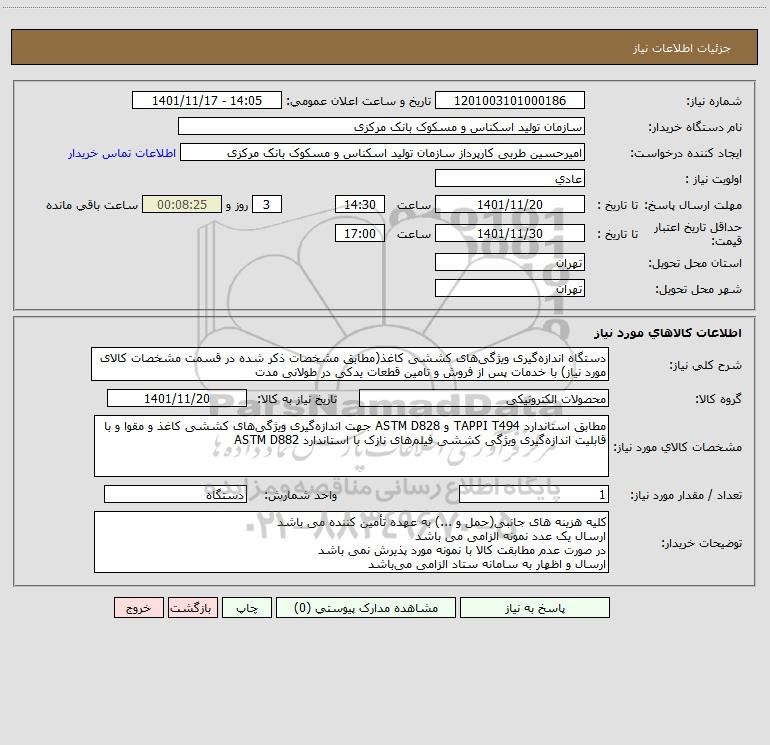Click the خروج exit button
770x745 pixels.
point(138,607)
